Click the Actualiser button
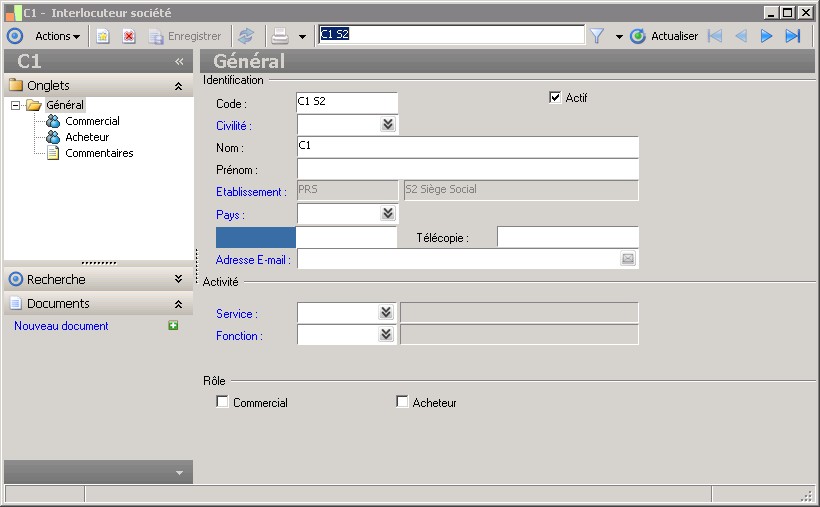The image size is (820, 507). [665, 36]
